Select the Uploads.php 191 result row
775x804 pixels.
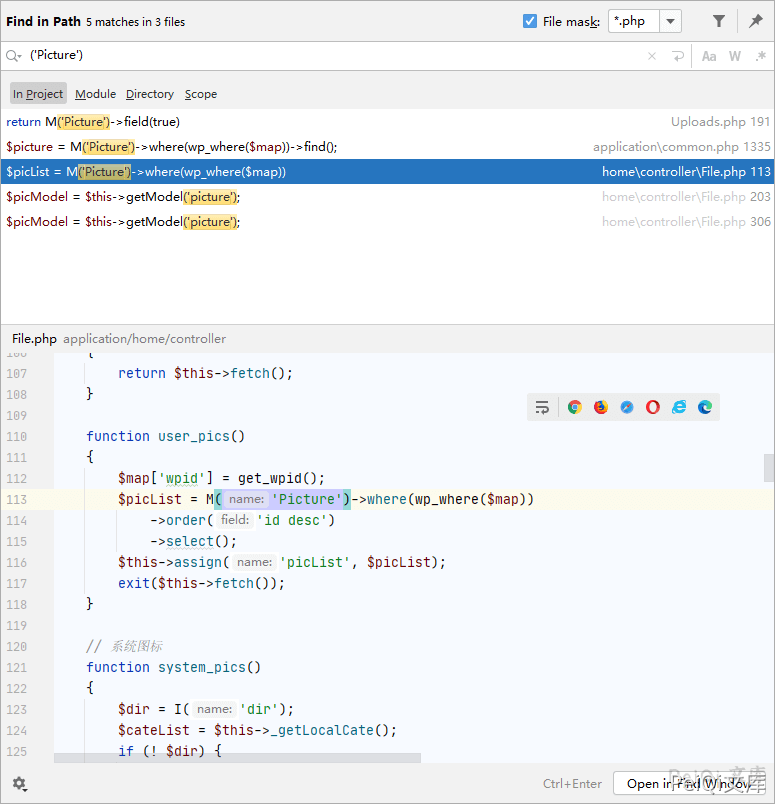(x=387, y=122)
